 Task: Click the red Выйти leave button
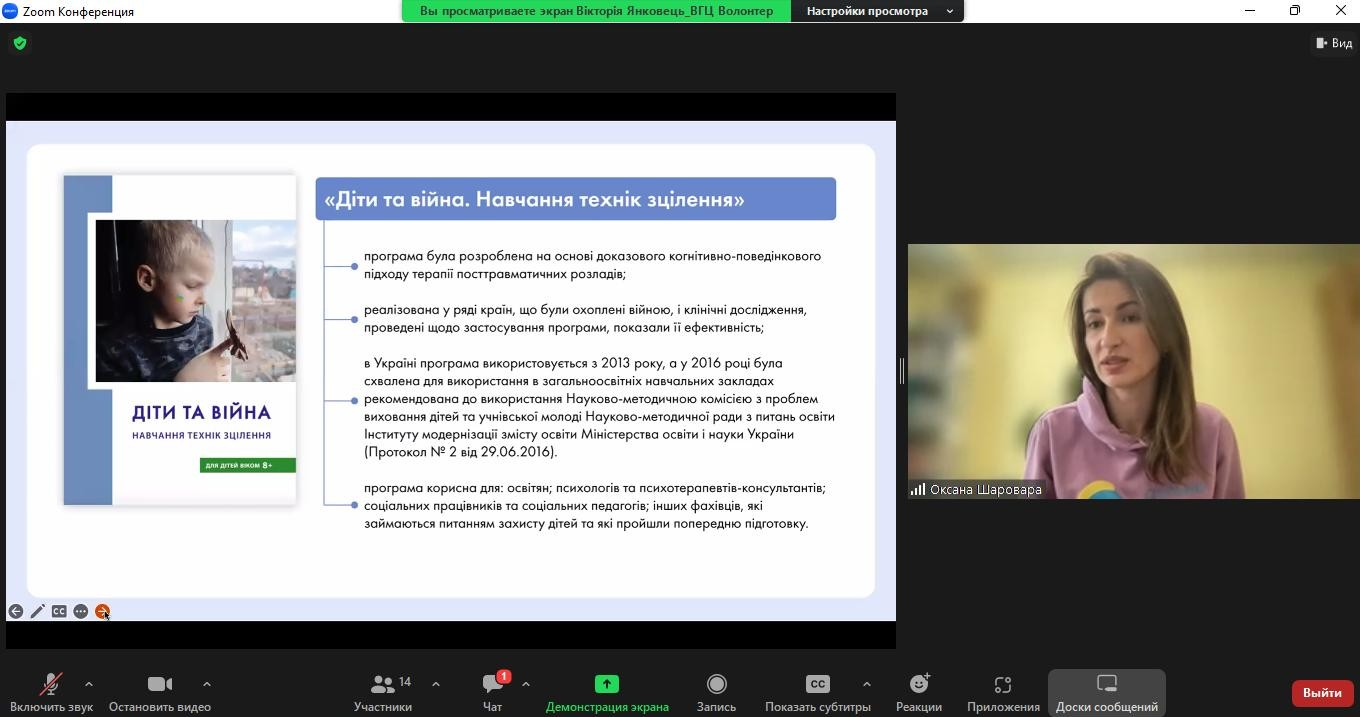[x=1321, y=693]
